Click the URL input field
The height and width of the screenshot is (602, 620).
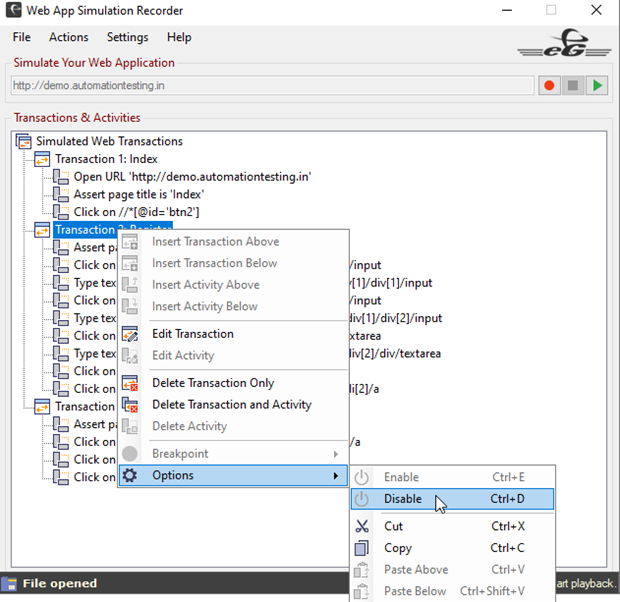pyautogui.click(x=272, y=85)
